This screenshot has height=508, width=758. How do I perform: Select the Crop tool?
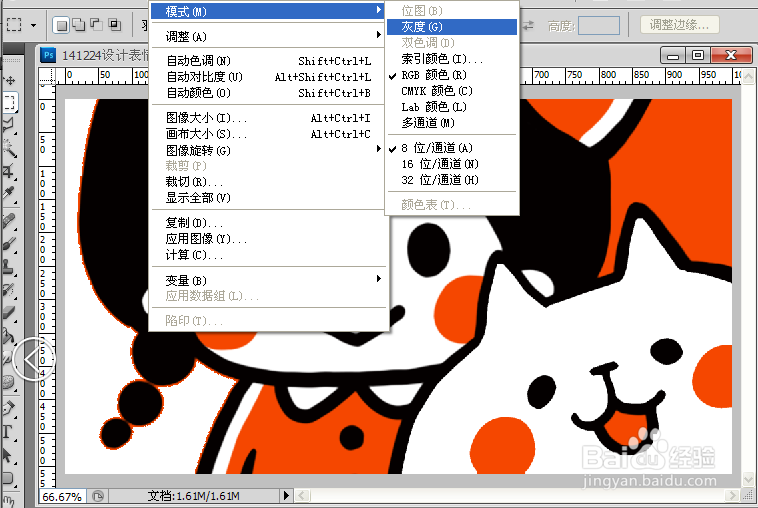tap(9, 171)
